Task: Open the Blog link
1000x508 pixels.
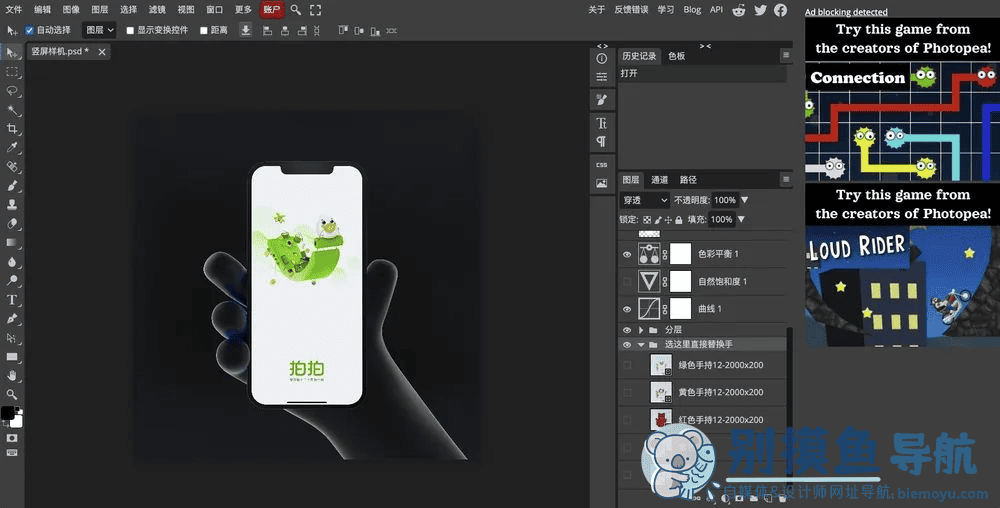Action: point(692,10)
